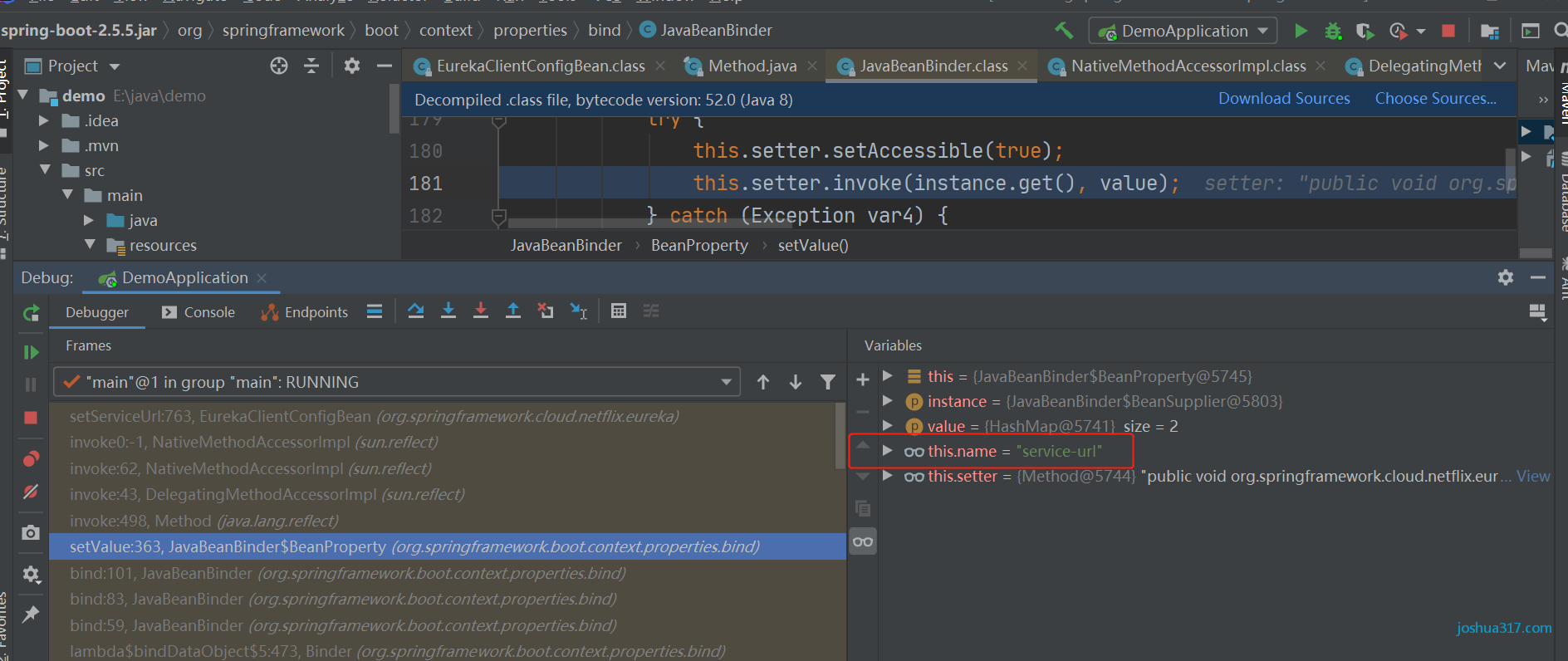
Task: Run to cursor in the debugger toolbar
Action: (x=579, y=311)
